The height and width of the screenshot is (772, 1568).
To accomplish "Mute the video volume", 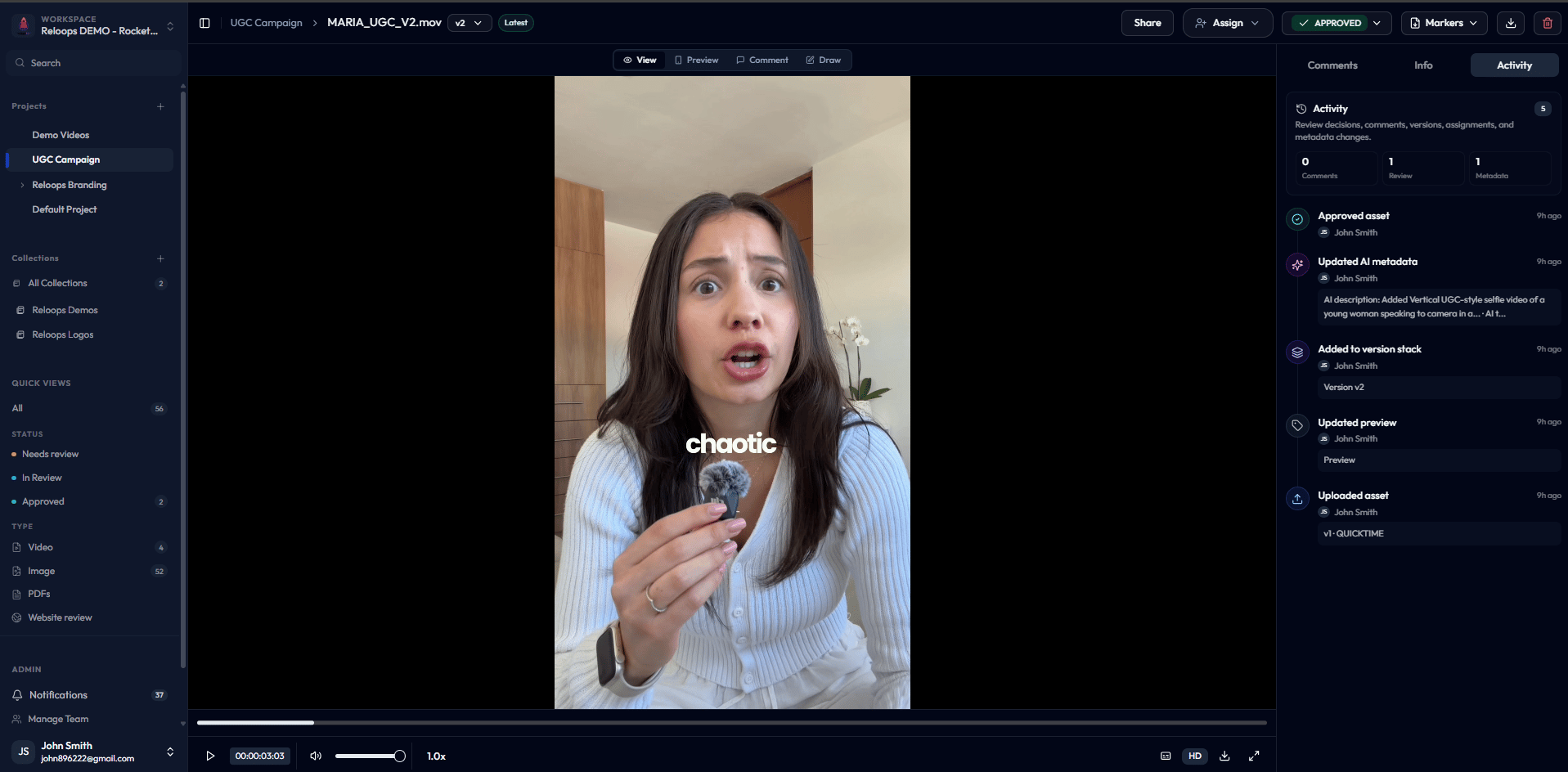I will (316, 756).
